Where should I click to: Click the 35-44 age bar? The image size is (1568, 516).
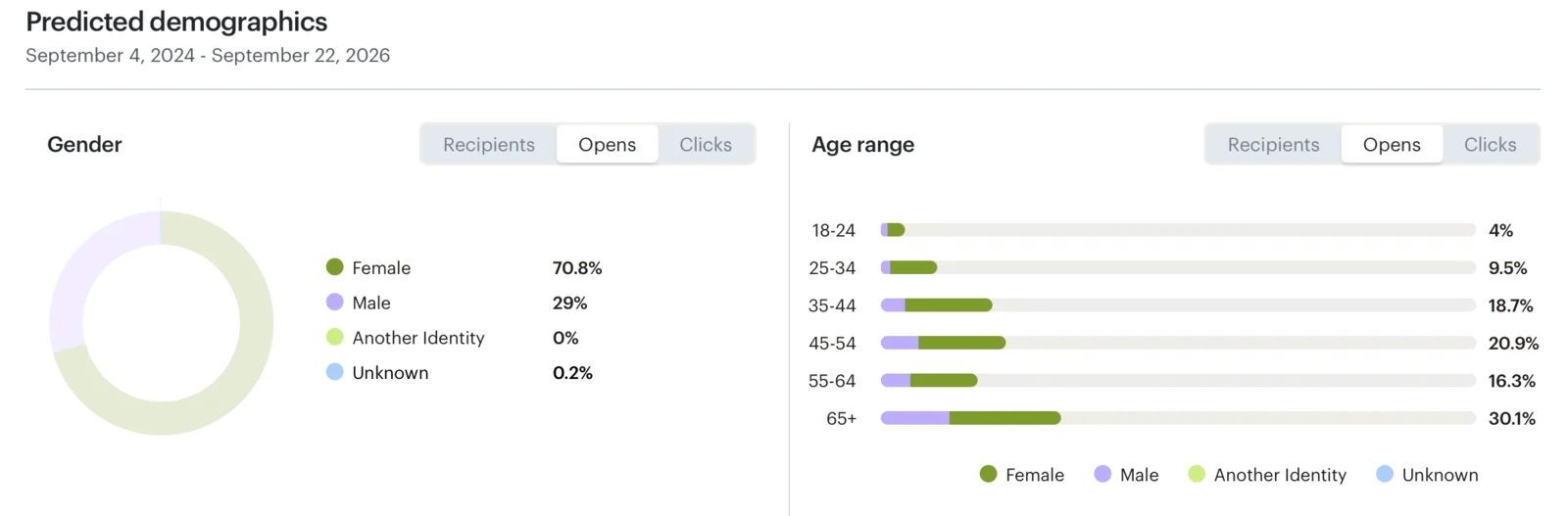coord(1178,305)
